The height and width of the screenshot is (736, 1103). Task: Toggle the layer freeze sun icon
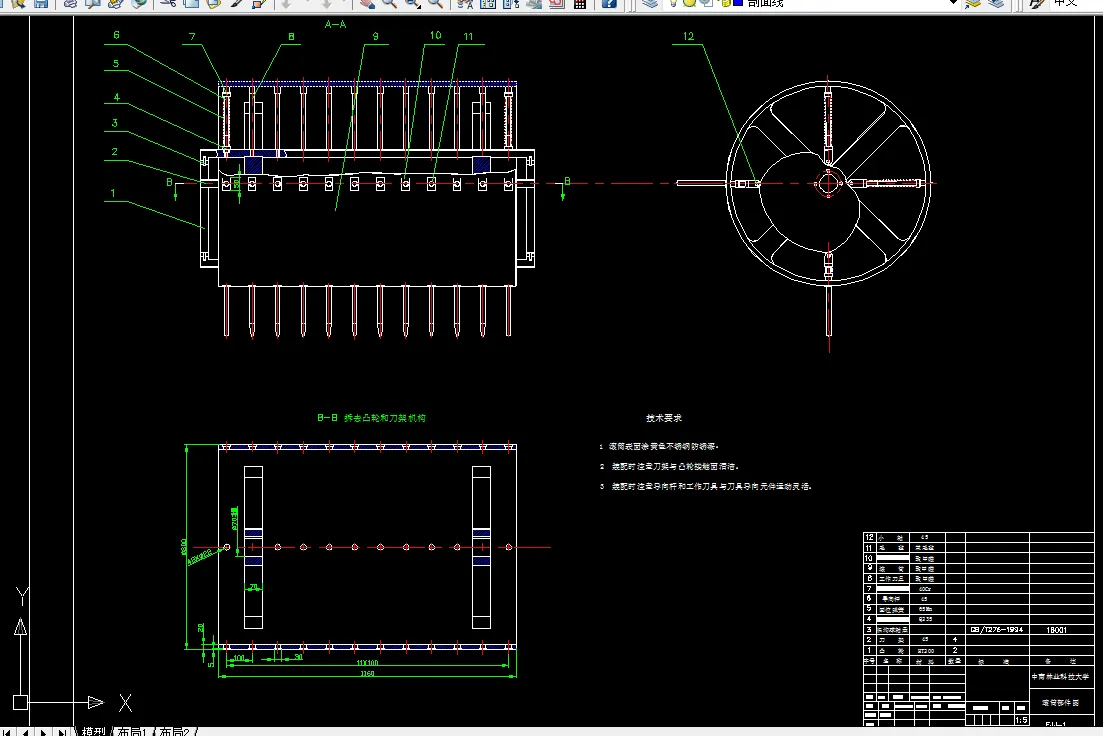(x=689, y=4)
